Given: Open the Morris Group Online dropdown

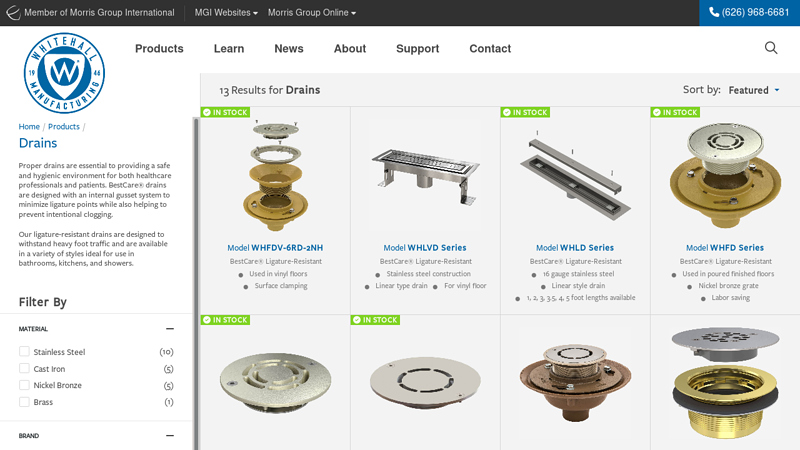Looking at the screenshot, I should coord(312,13).
